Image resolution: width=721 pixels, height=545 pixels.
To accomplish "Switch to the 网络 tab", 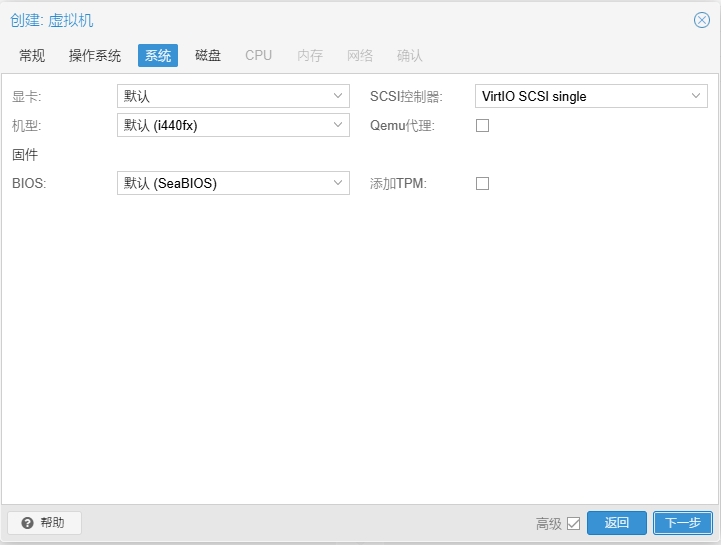I will click(x=360, y=55).
